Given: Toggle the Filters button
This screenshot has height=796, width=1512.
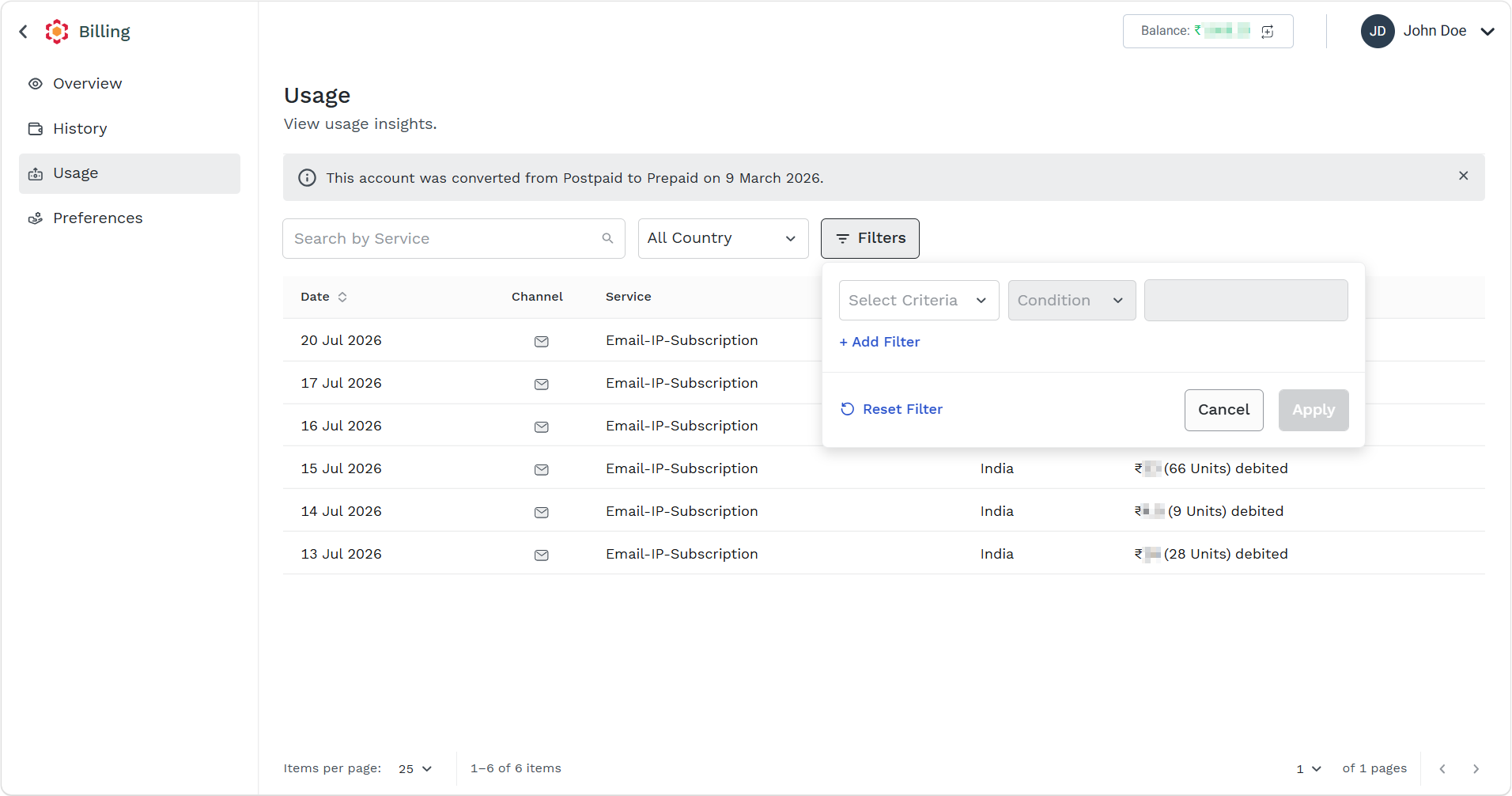Looking at the screenshot, I should pos(870,239).
